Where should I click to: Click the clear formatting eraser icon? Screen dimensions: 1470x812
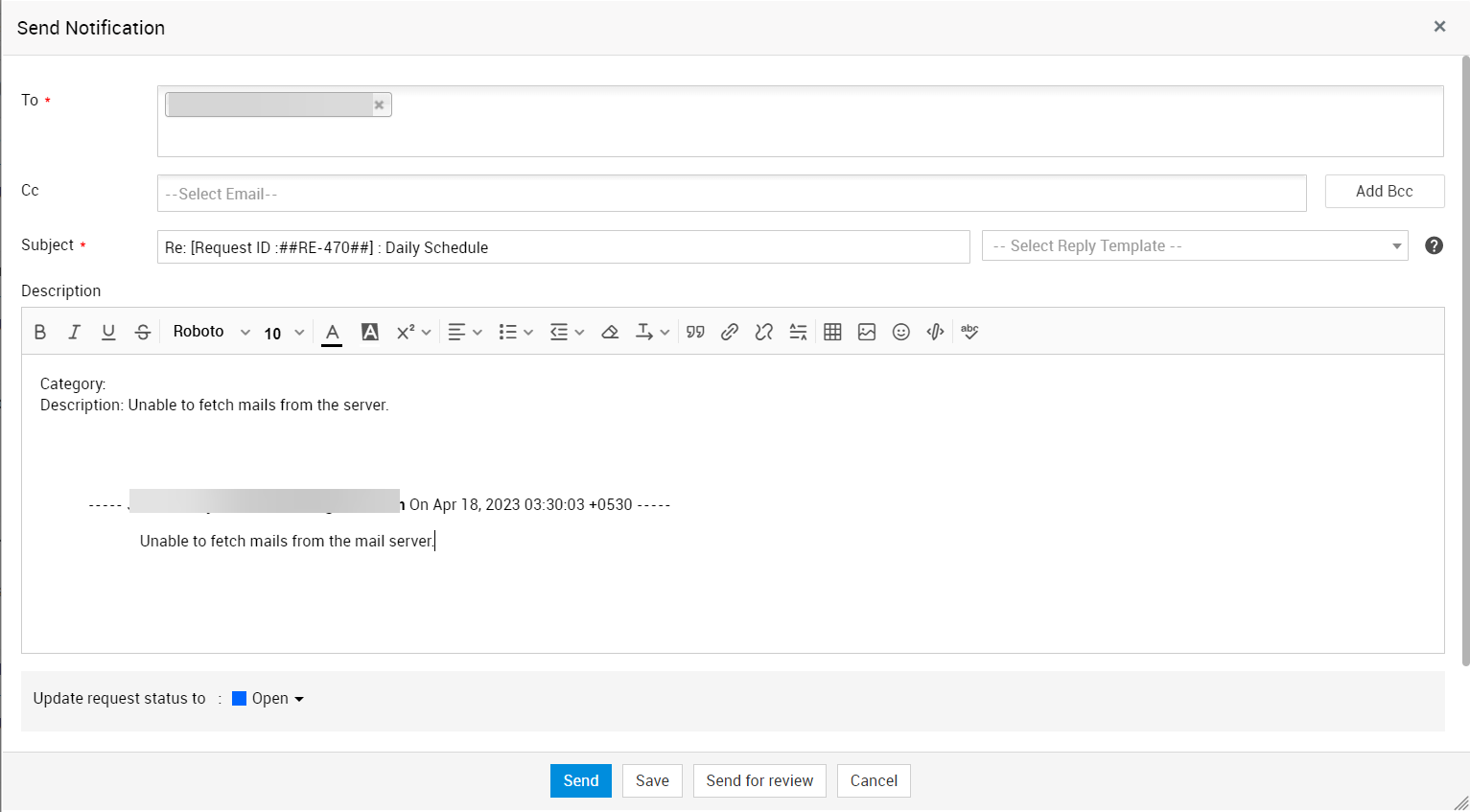click(x=610, y=332)
